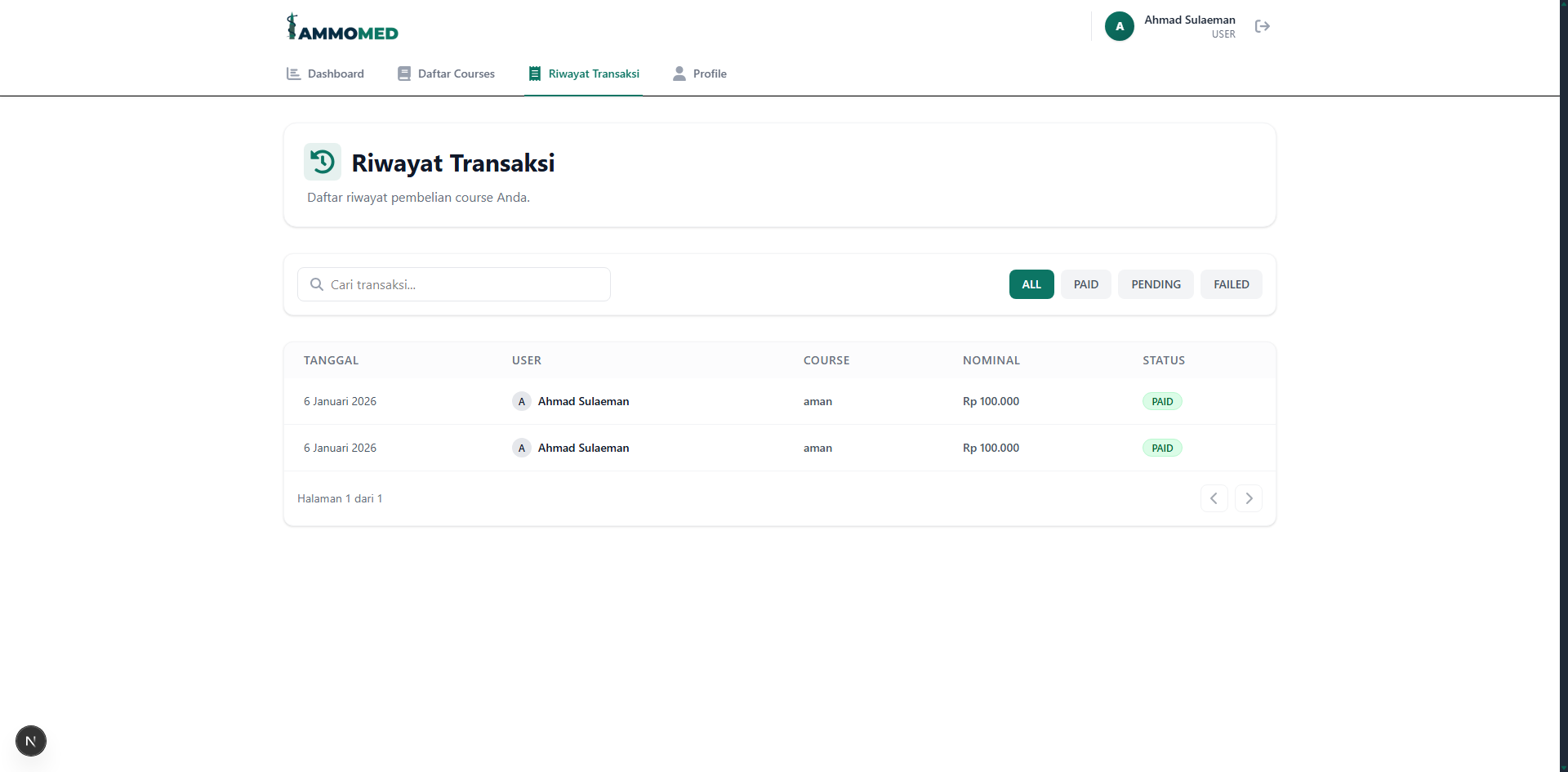Open the Profile tab
This screenshot has width=1568, height=772.
pos(699,74)
